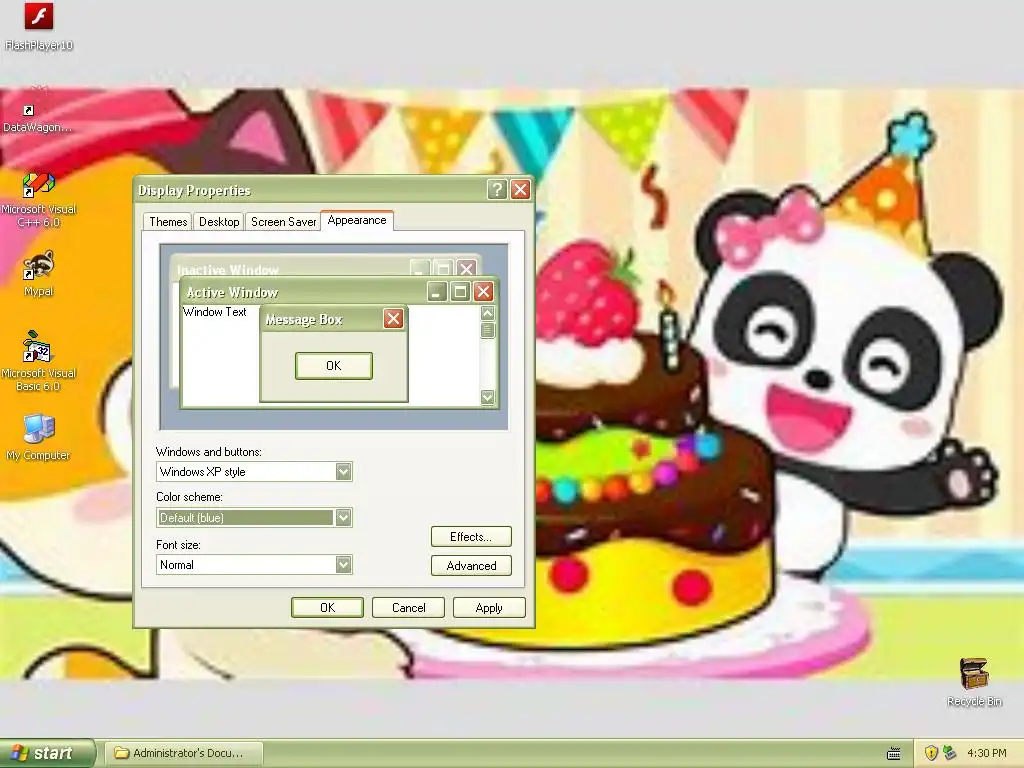Click the Active Window preview maximize icon
Screen dimensions: 1024x768
coord(460,291)
